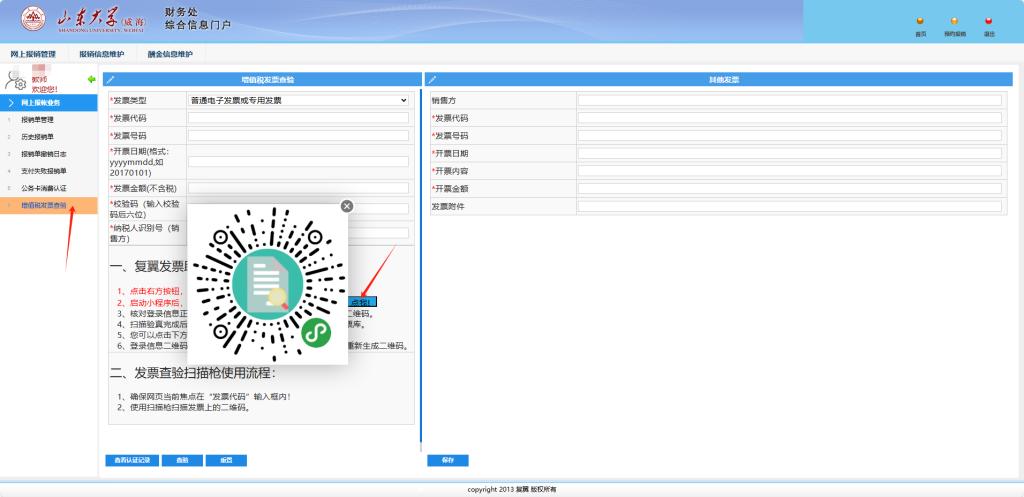Click the QR code mini-program image
Viewport: 1024px width, 497px height.
click(268, 285)
